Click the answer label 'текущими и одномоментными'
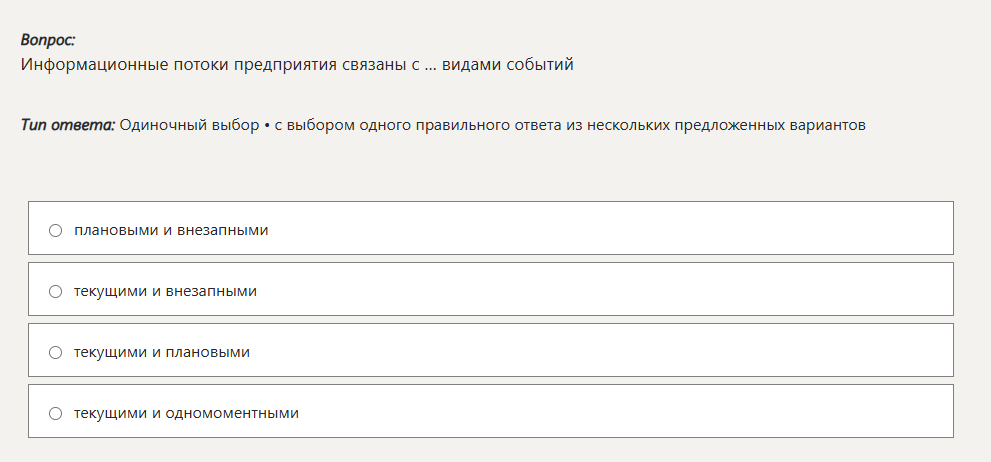The image size is (991, 462). [x=186, y=413]
